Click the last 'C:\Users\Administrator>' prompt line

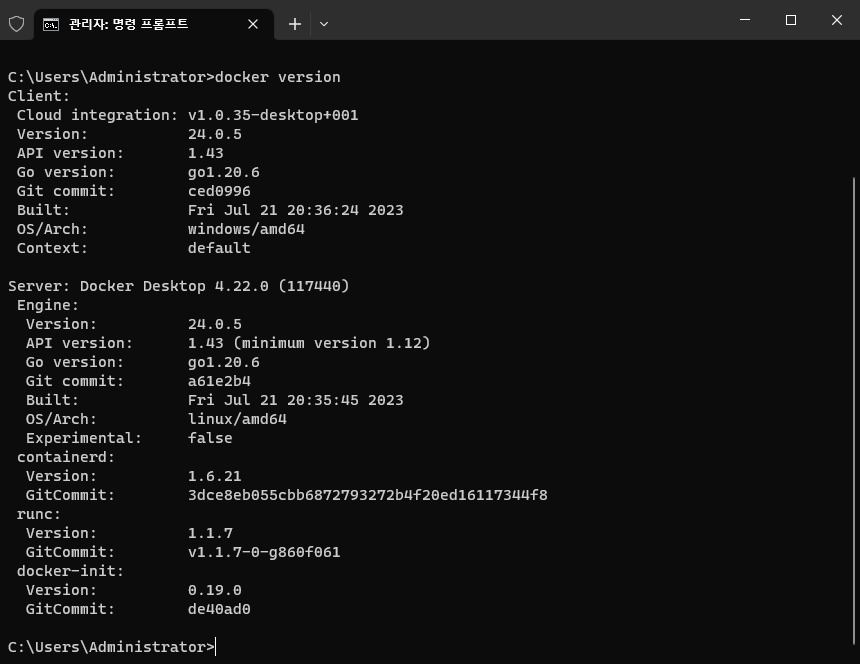[x=111, y=647]
